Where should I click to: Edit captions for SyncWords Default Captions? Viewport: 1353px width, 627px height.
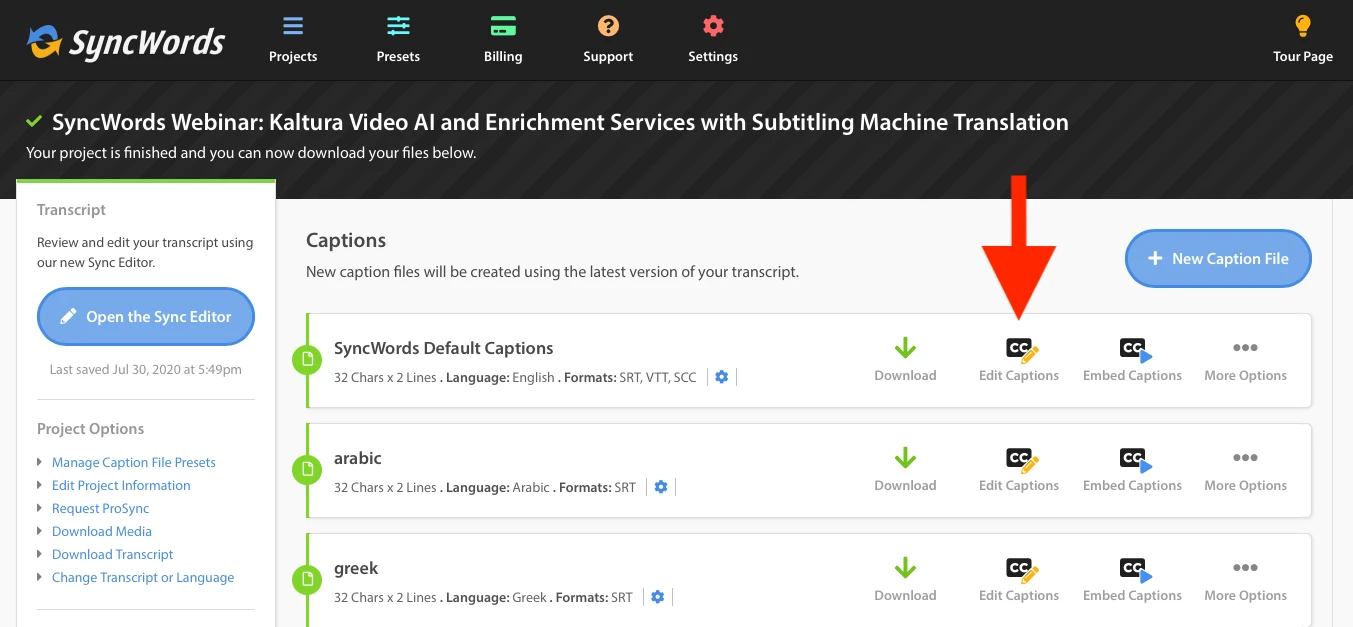[1019, 360]
